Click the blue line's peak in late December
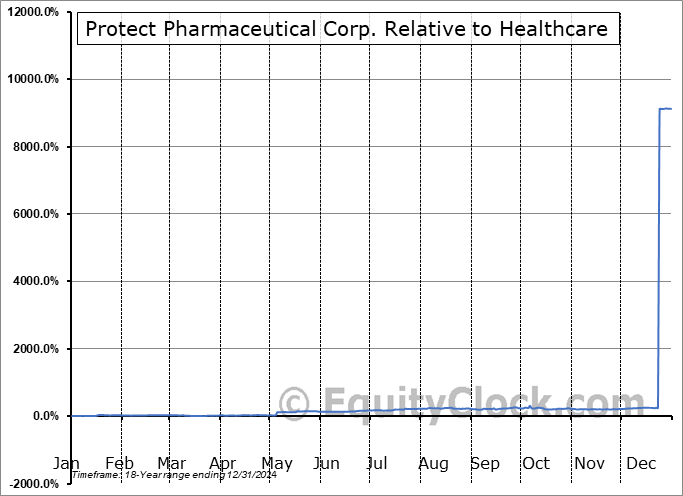 (x=665, y=108)
